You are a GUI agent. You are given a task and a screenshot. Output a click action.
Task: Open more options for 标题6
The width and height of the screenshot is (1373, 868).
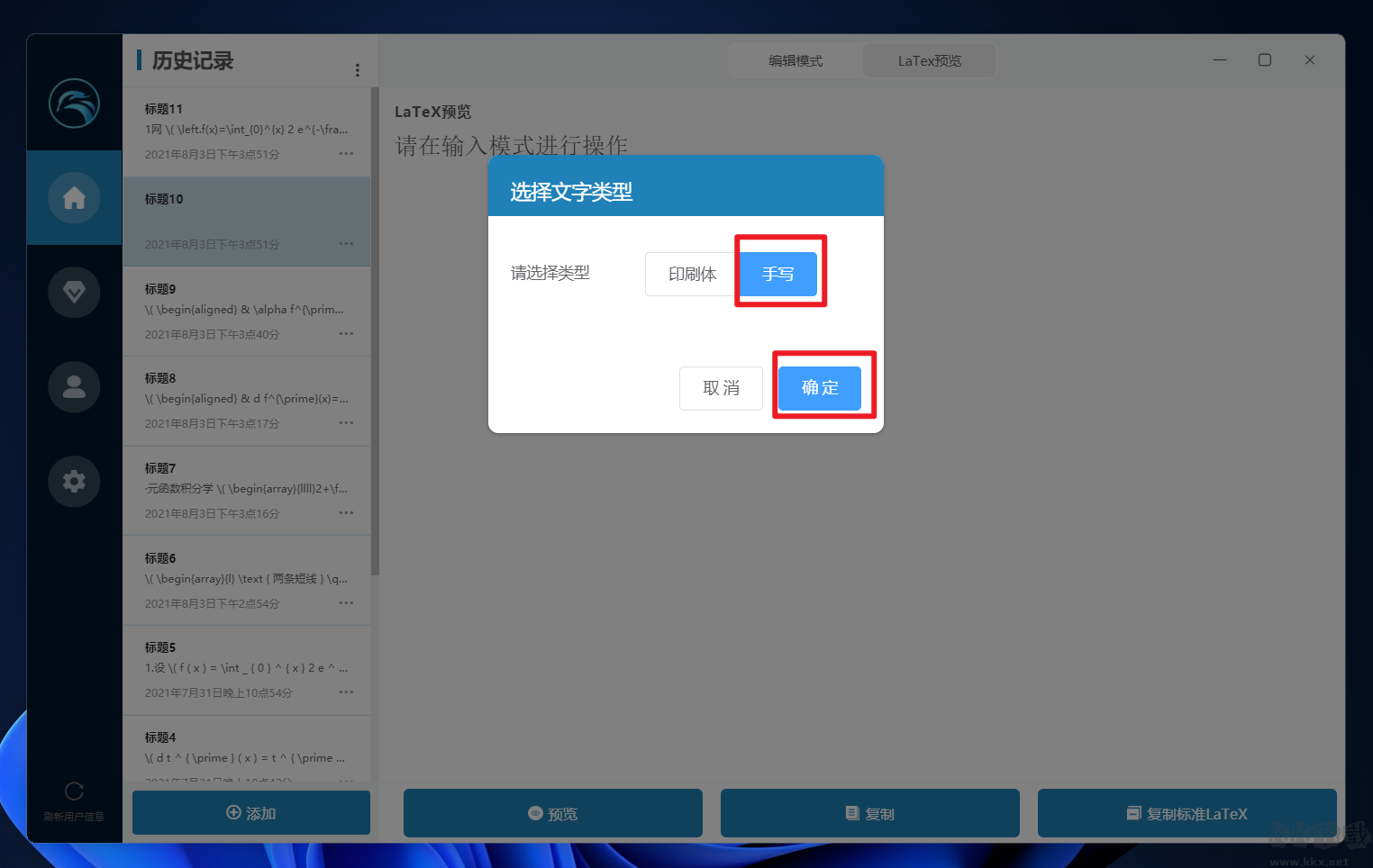[346, 603]
